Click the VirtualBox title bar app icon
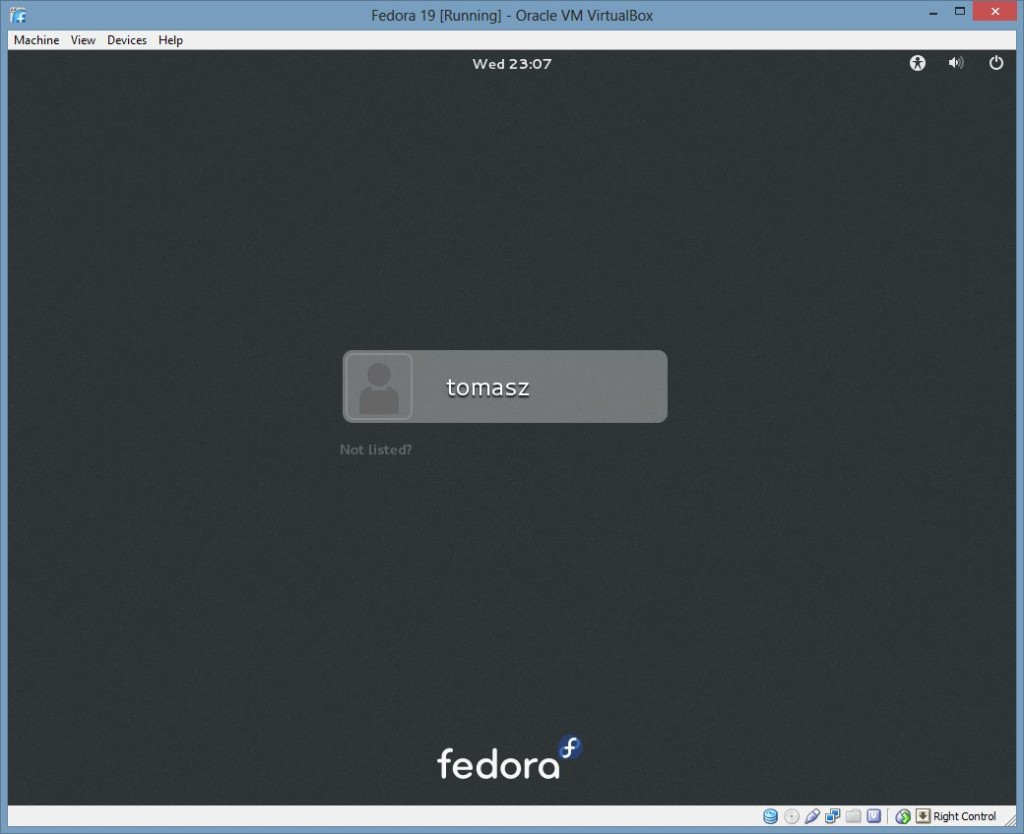This screenshot has height=834, width=1024. [18, 14]
